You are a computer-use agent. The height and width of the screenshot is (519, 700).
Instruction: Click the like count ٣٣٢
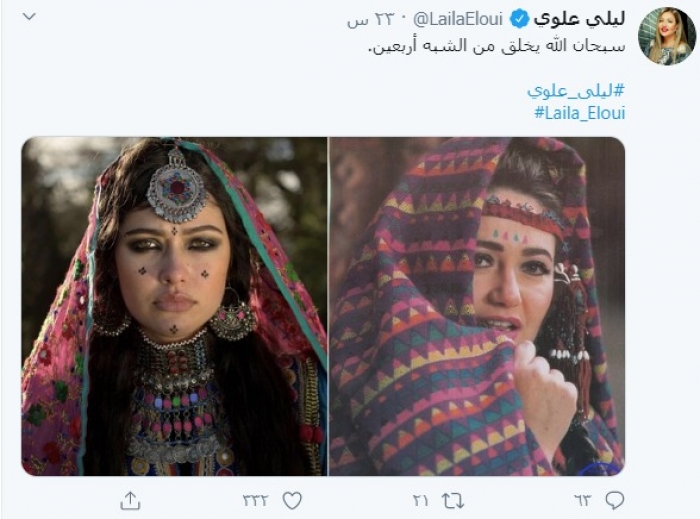(258, 498)
